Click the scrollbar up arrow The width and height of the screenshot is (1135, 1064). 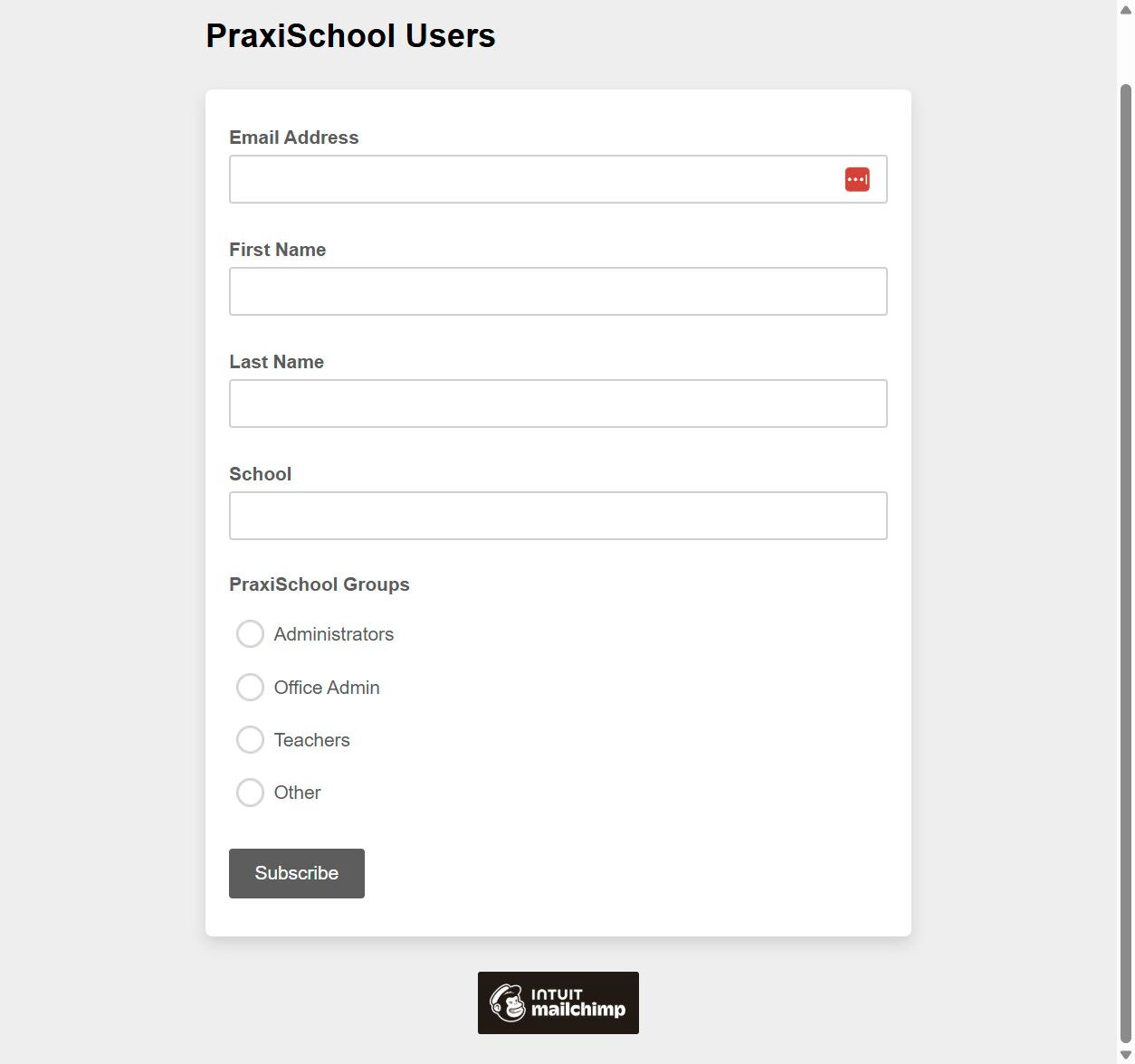[x=1125, y=9]
